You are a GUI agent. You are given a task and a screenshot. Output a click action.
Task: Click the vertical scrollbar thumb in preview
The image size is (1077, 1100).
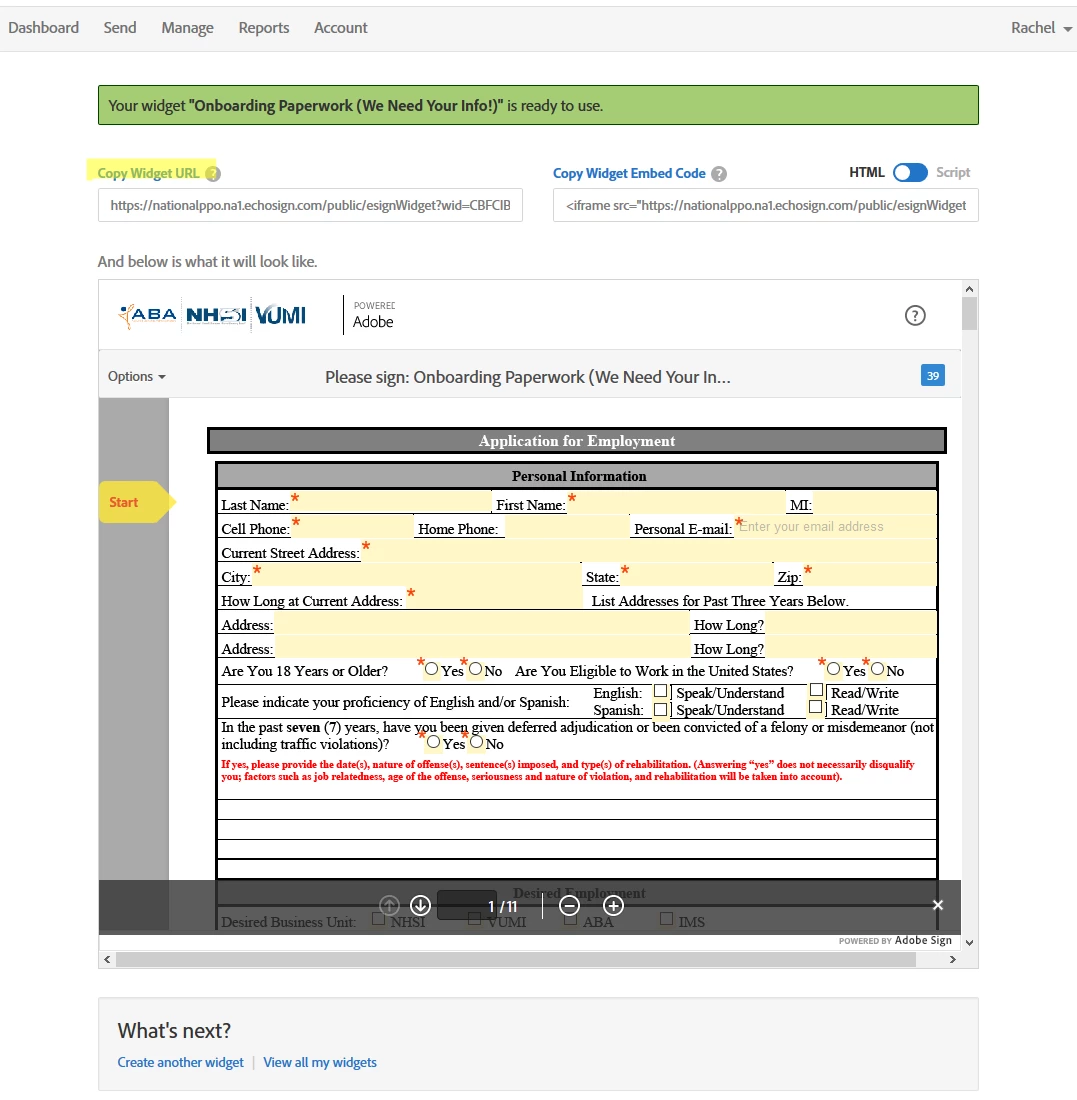(969, 313)
